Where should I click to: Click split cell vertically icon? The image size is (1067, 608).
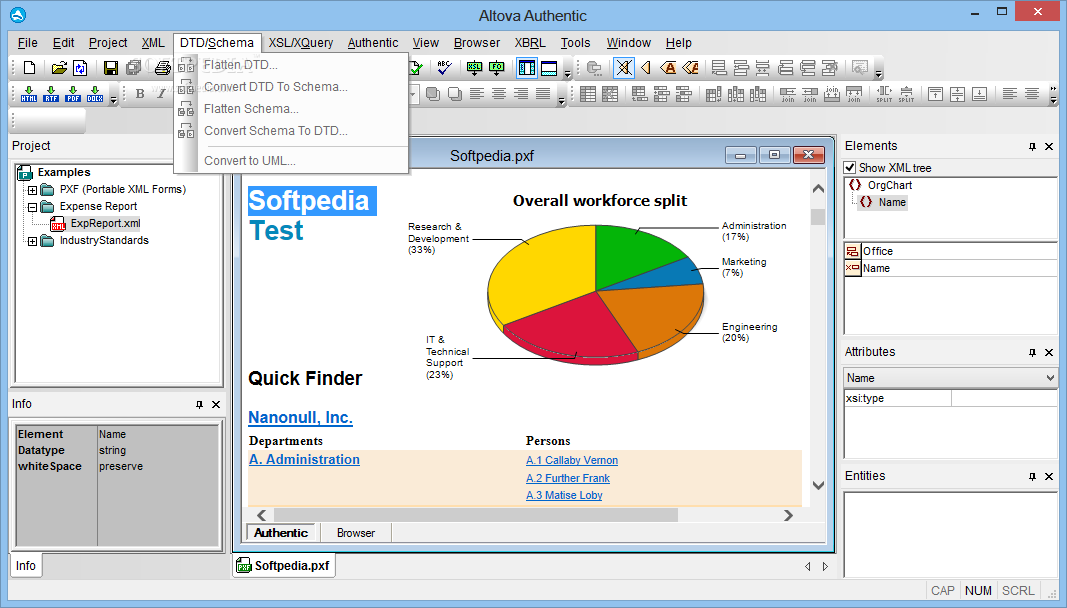click(x=906, y=94)
